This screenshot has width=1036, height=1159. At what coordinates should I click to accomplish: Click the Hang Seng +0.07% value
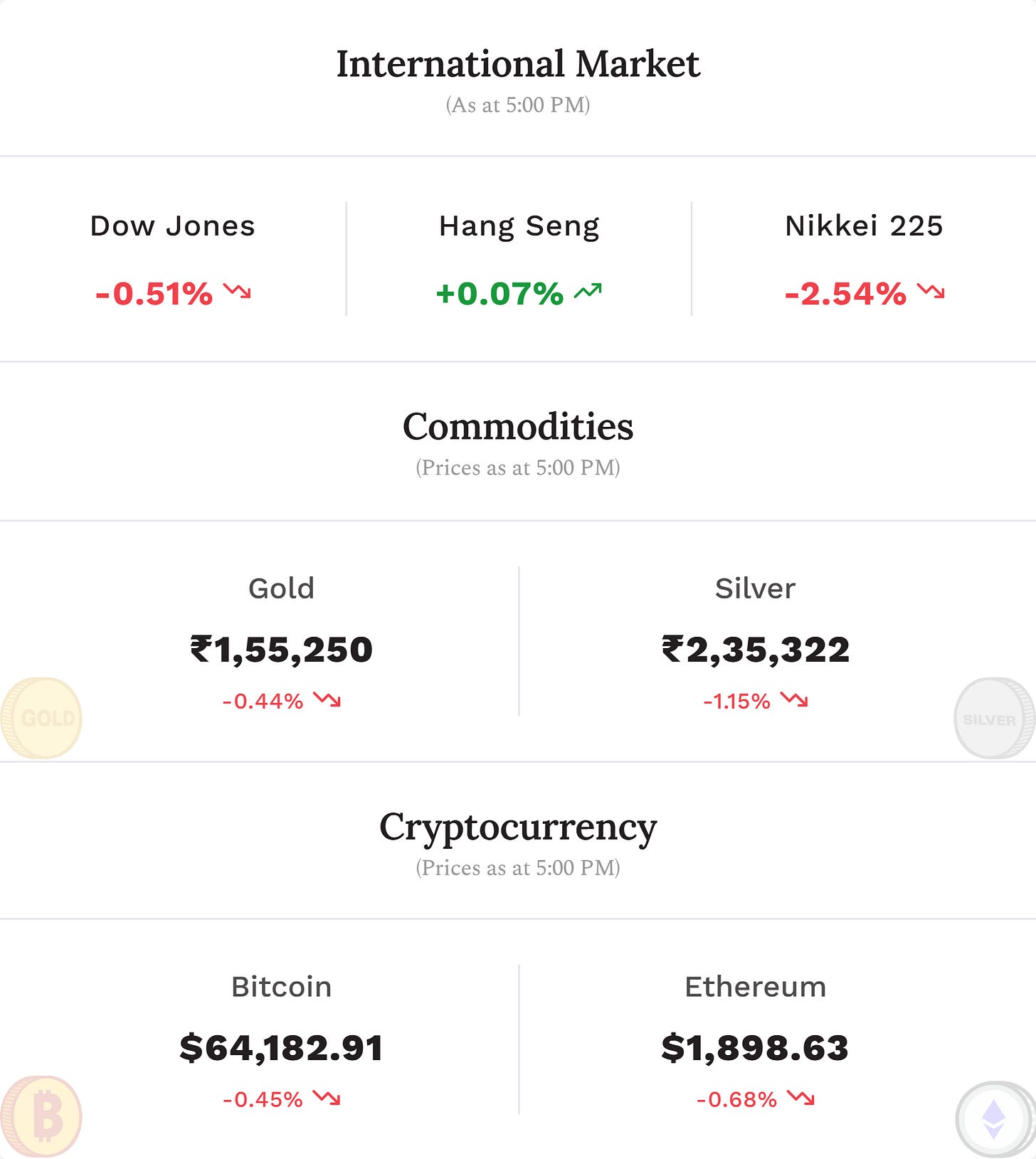click(499, 294)
